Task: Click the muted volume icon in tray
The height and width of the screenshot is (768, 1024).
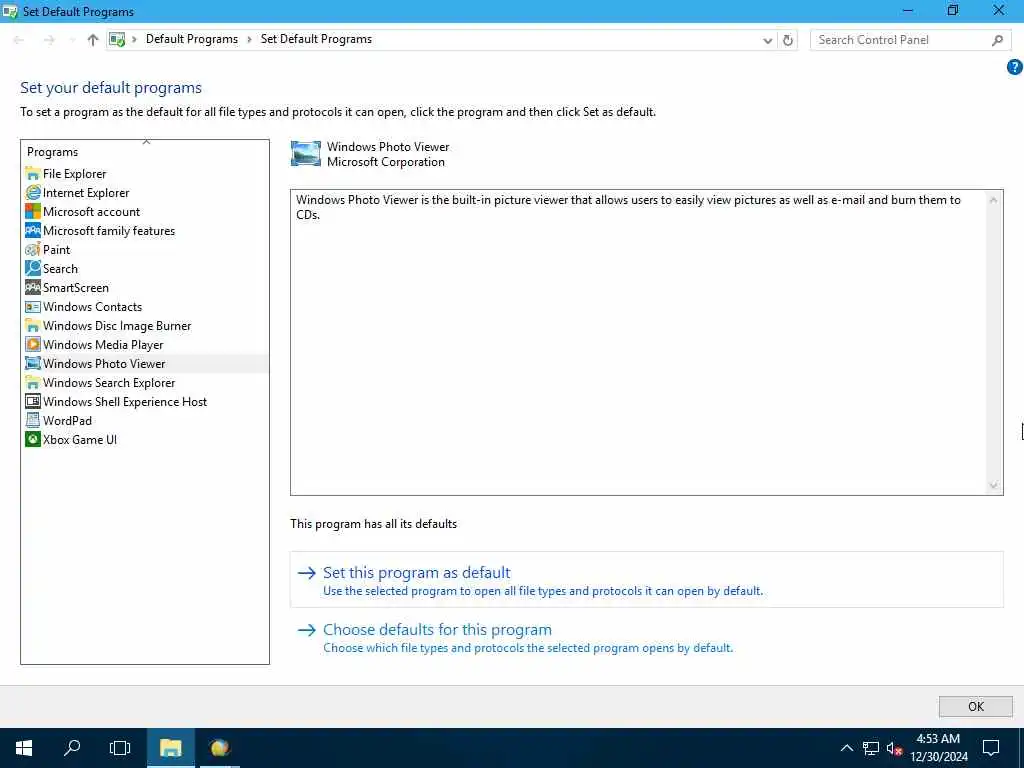Action: 894,748
